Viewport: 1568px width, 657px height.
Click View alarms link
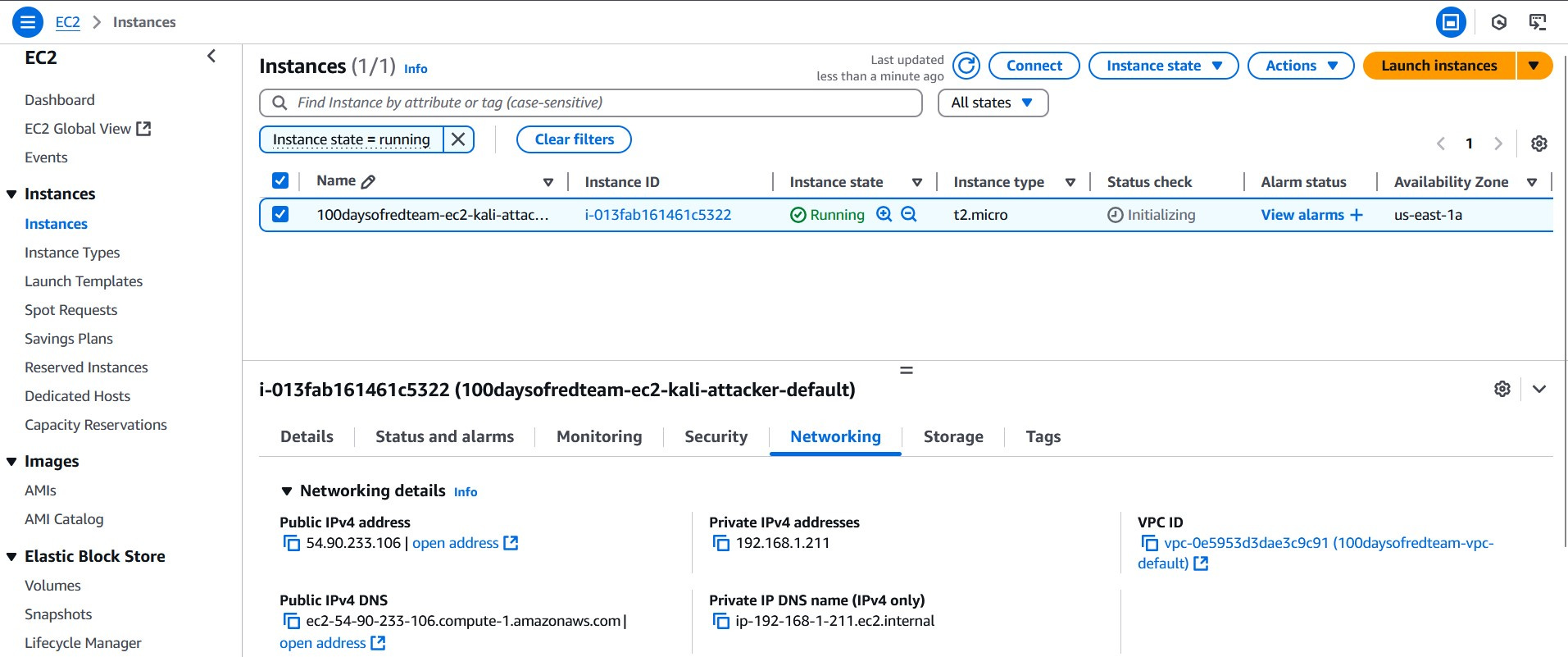click(x=1302, y=215)
